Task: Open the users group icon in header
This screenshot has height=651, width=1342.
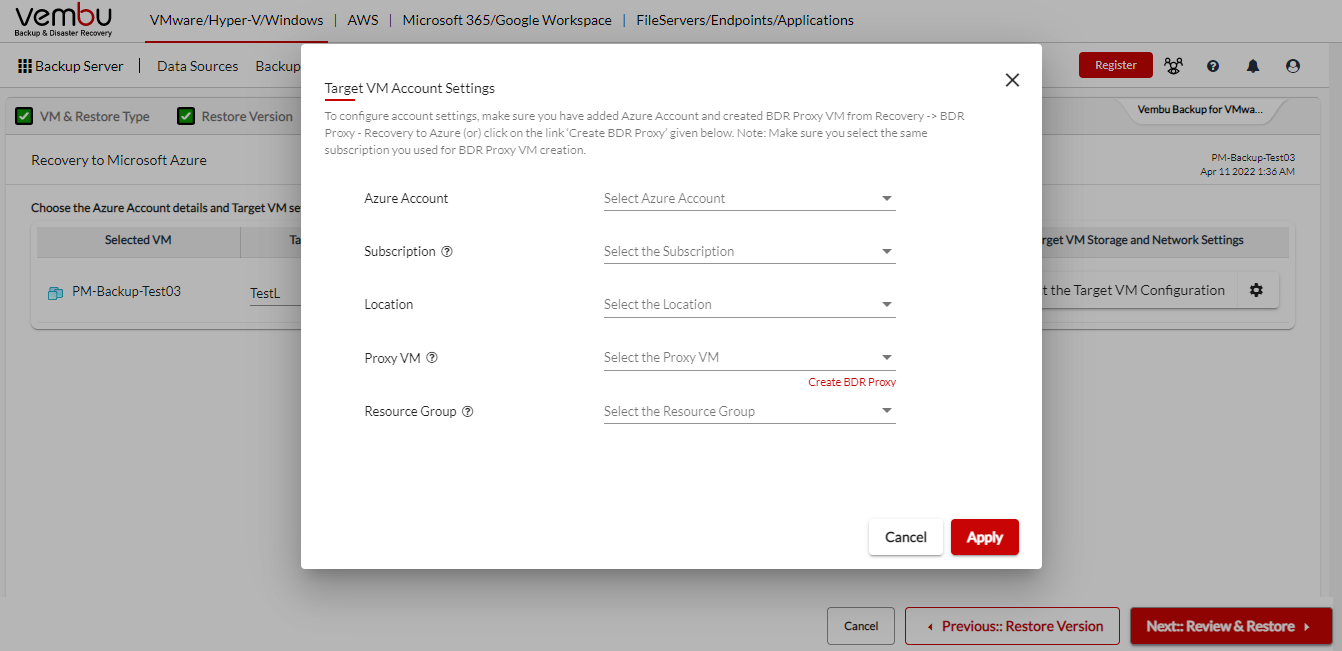Action: tap(1173, 66)
